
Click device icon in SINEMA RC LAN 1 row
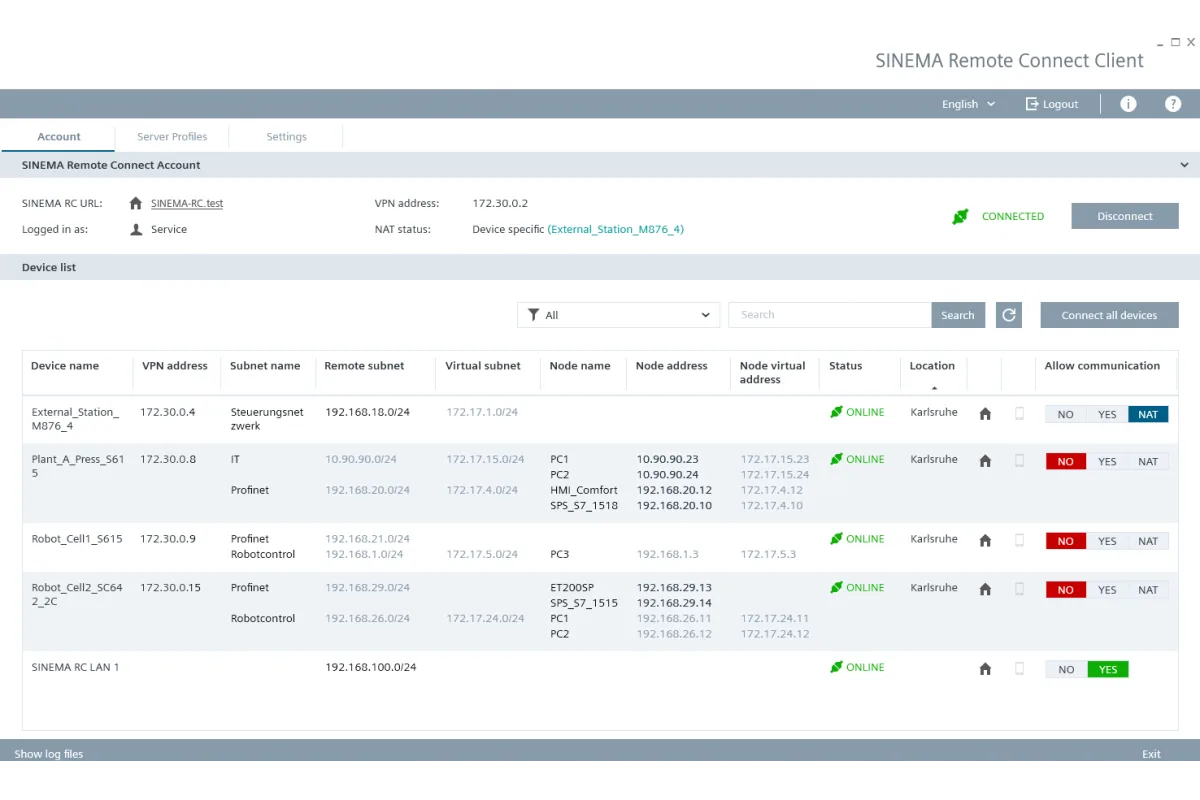click(x=1020, y=669)
